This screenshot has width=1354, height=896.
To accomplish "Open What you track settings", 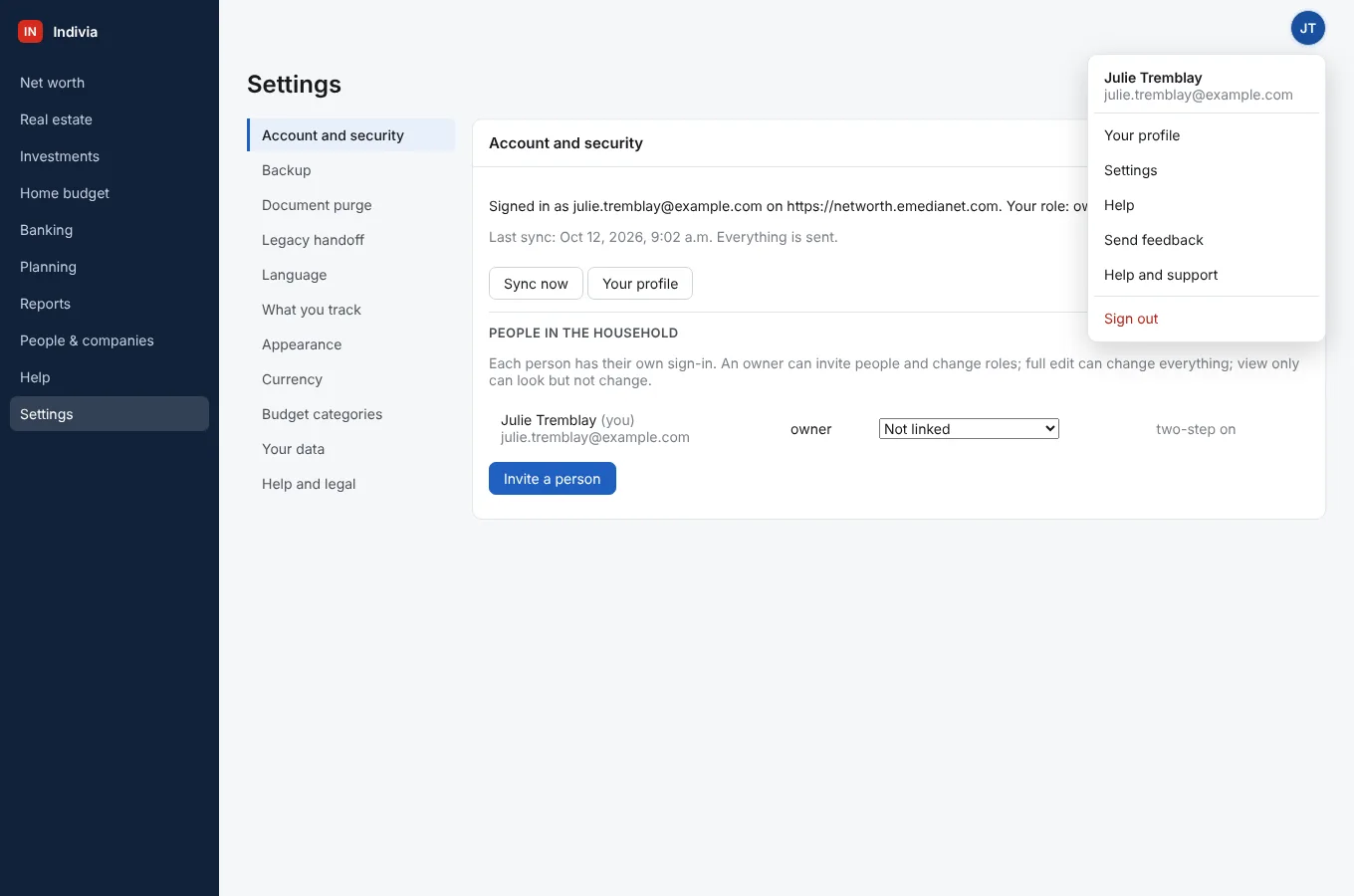I will click(x=351, y=310).
